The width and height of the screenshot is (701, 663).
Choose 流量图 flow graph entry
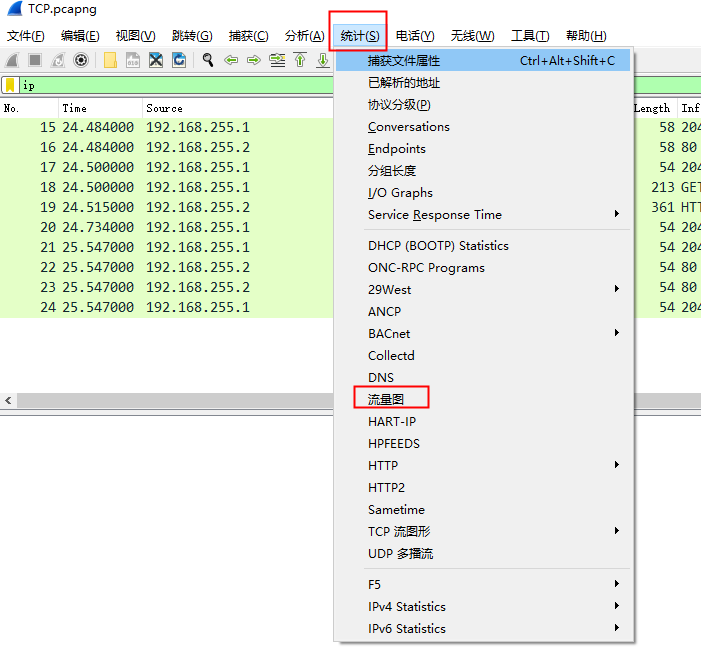[483, 399]
